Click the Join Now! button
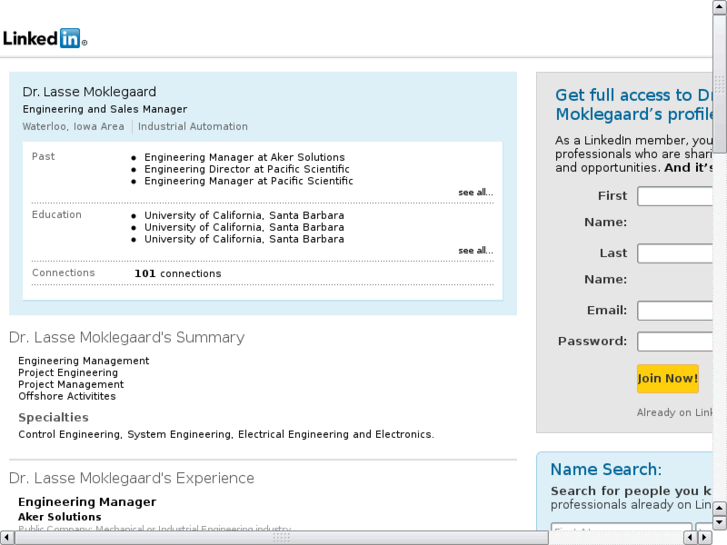 click(667, 378)
